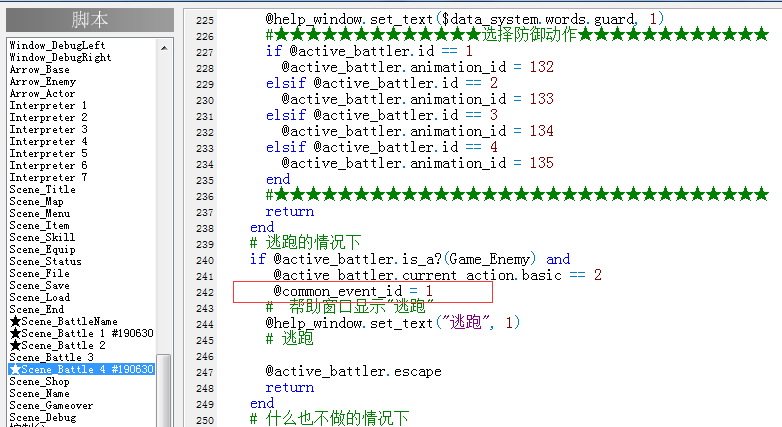Click the 逃跑的情况下 comment on line 239
The width and height of the screenshot is (782, 427).
pyautogui.click(x=305, y=243)
